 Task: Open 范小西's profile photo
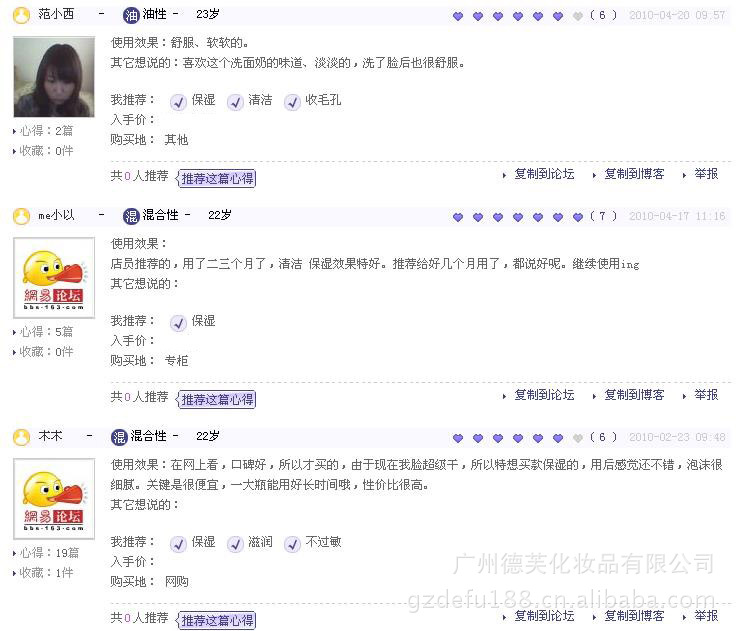tap(54, 77)
